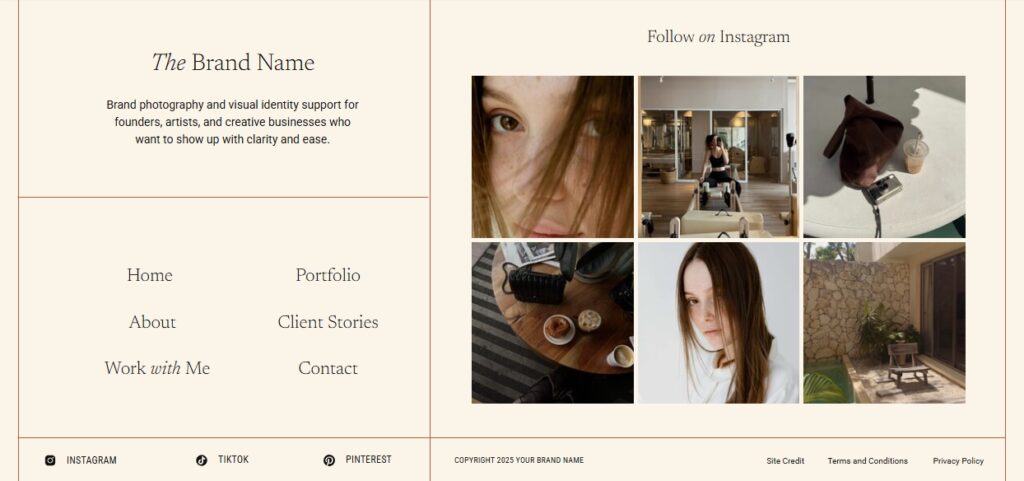The image size is (1024, 481).
Task: Navigate to the About page
Action: (152, 322)
